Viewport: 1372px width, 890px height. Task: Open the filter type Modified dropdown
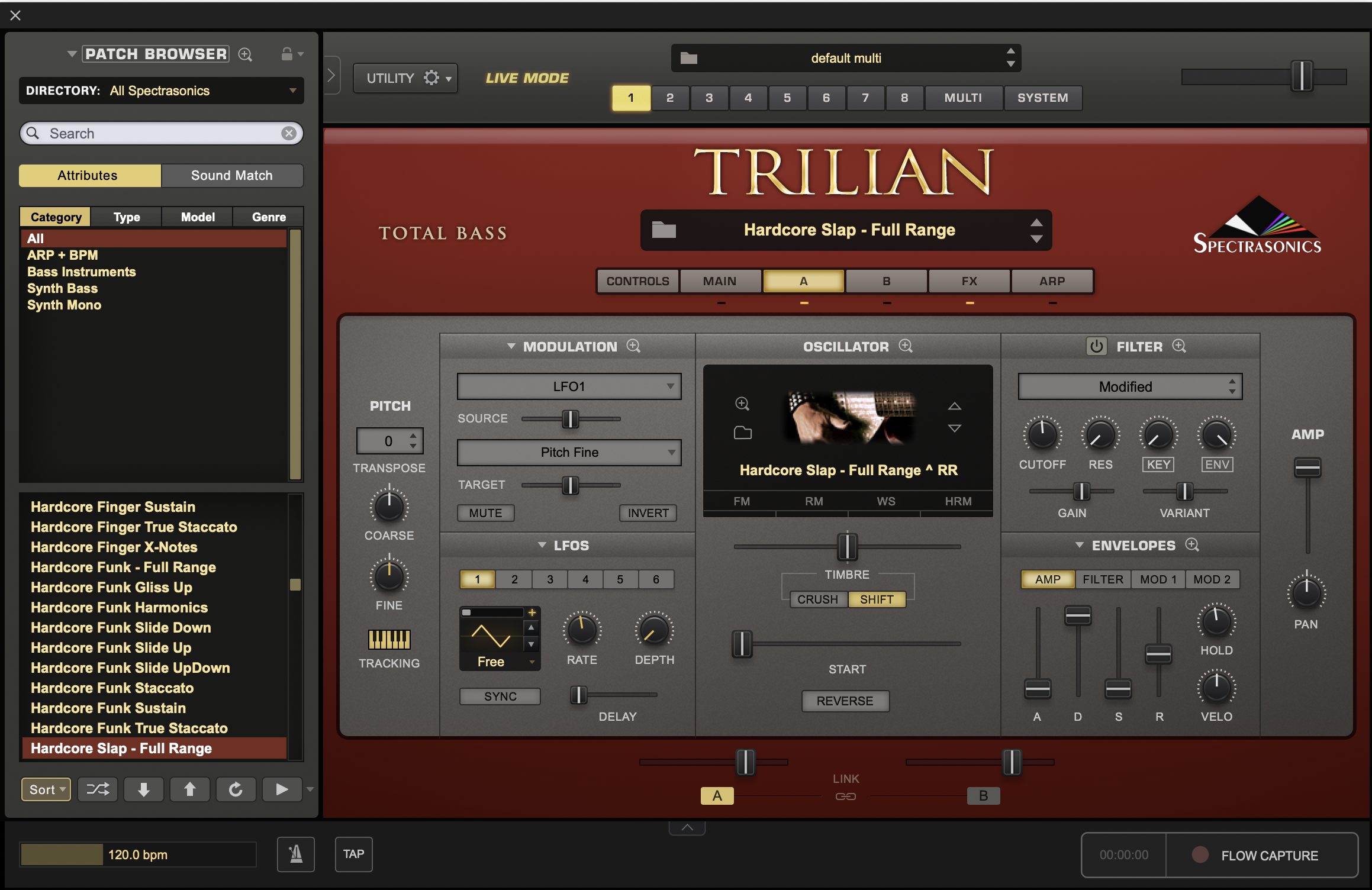[1130, 386]
